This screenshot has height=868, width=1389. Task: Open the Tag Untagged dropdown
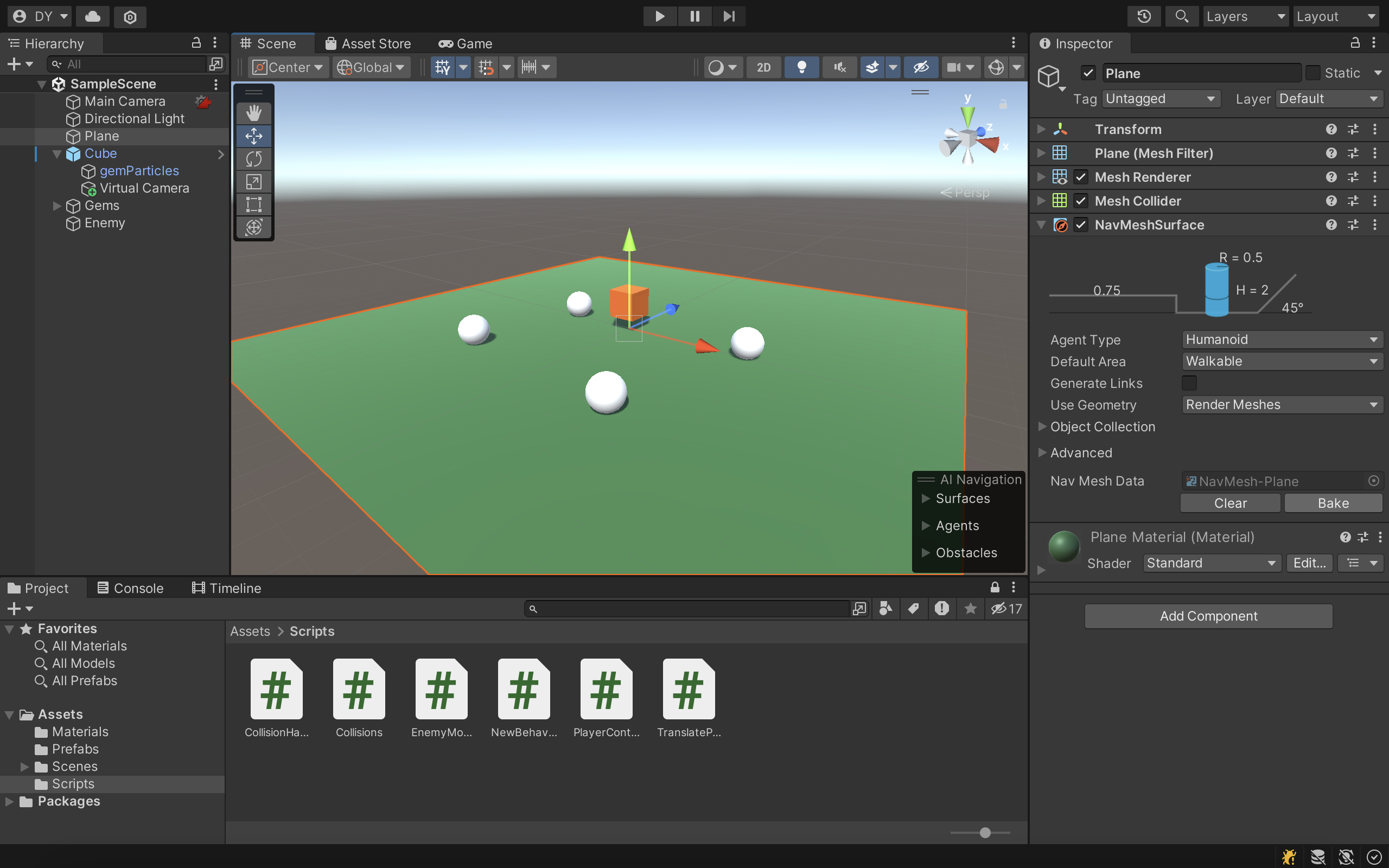[x=1161, y=99]
